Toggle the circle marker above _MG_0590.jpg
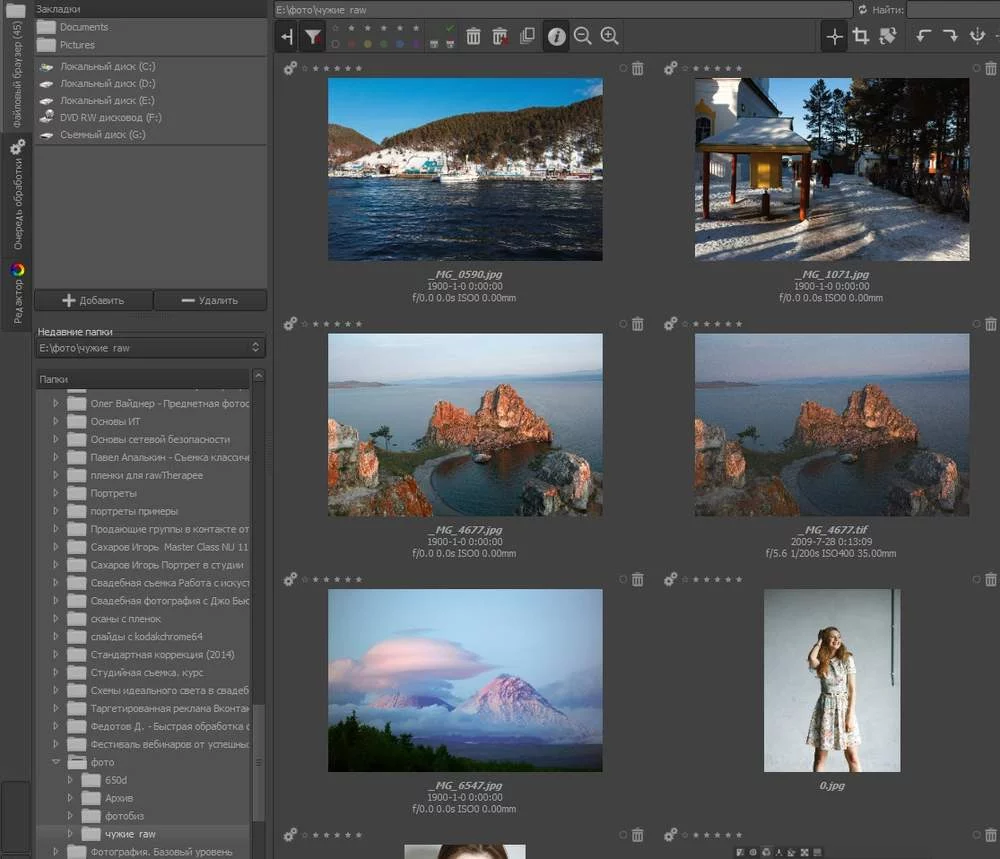 [x=623, y=69]
